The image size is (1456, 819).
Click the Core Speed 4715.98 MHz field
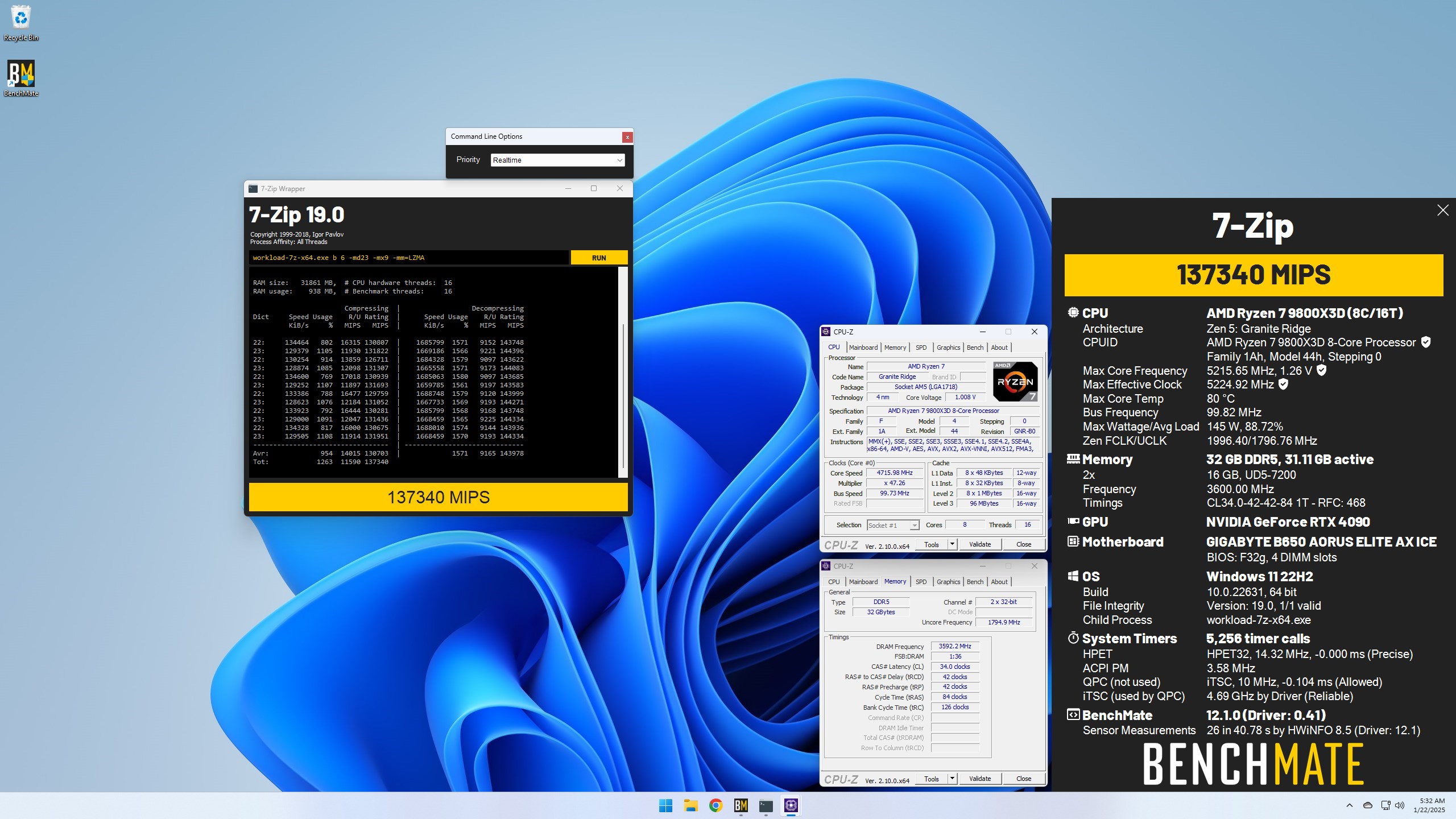[x=895, y=473]
